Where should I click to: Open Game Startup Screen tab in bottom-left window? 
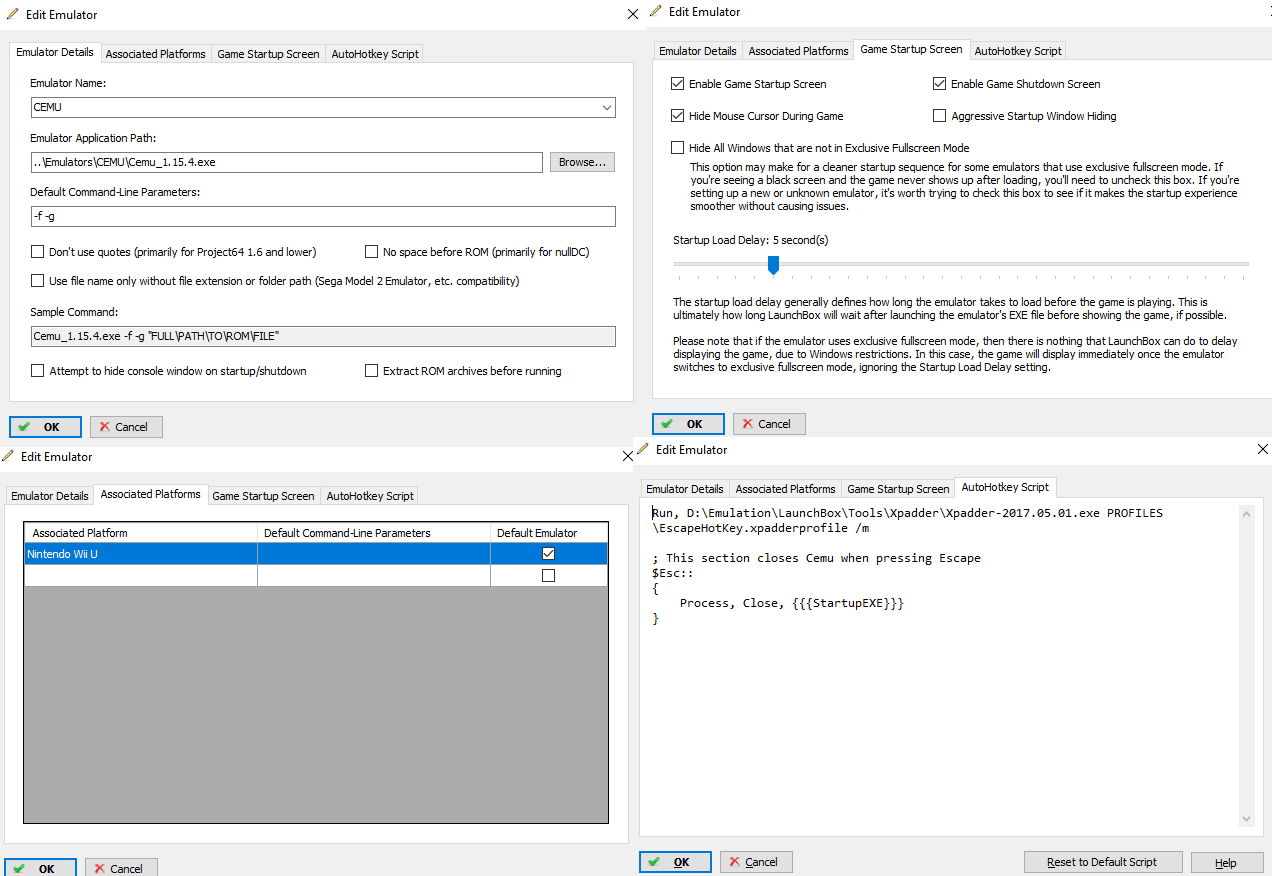coord(263,496)
